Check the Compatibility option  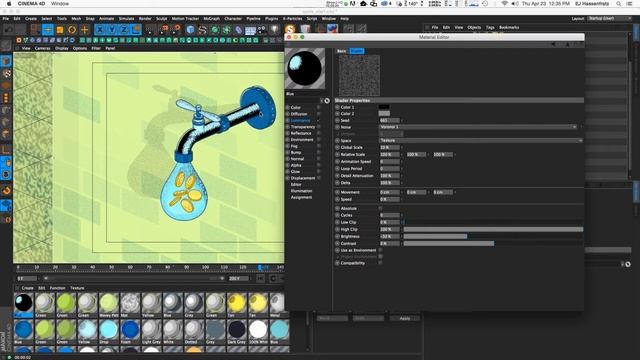pos(380,263)
